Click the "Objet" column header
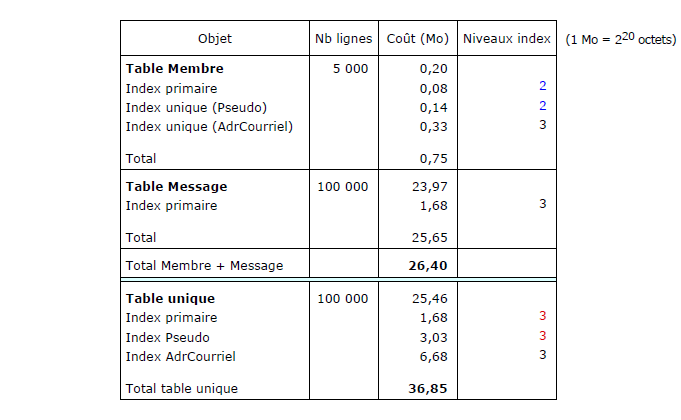Screen dimensions: 681x420 coord(214,39)
